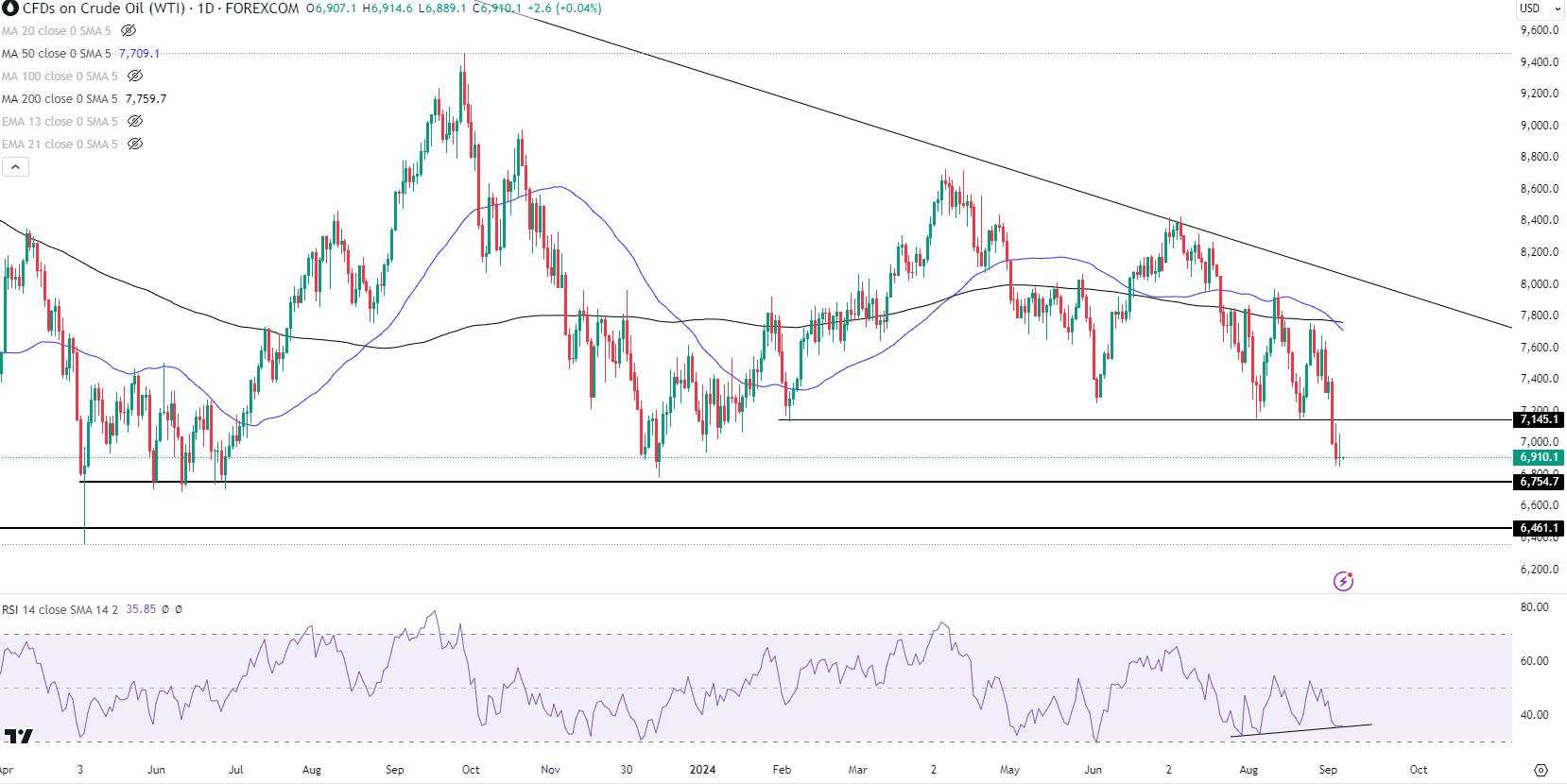Click the RSI 60.00 axis label
The height and width of the screenshot is (784, 1567).
click(x=1535, y=661)
